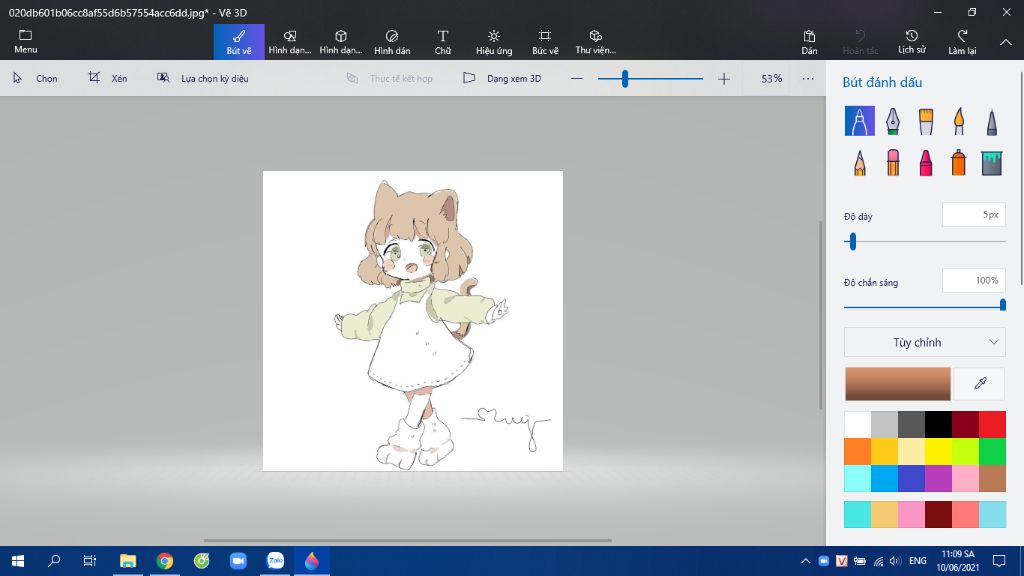Switch to the Bút vẽ brushes tab
The width and height of the screenshot is (1024, 576).
click(239, 42)
